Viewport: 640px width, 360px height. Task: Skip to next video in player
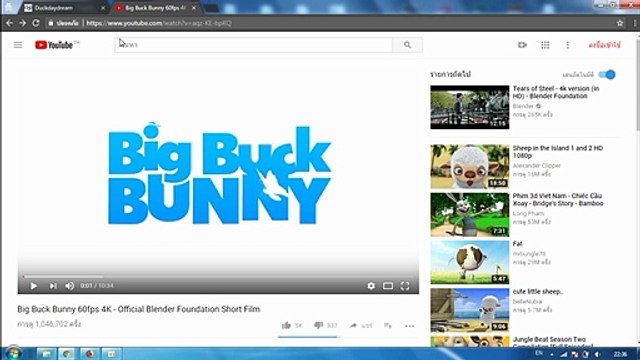pyautogui.click(x=53, y=286)
